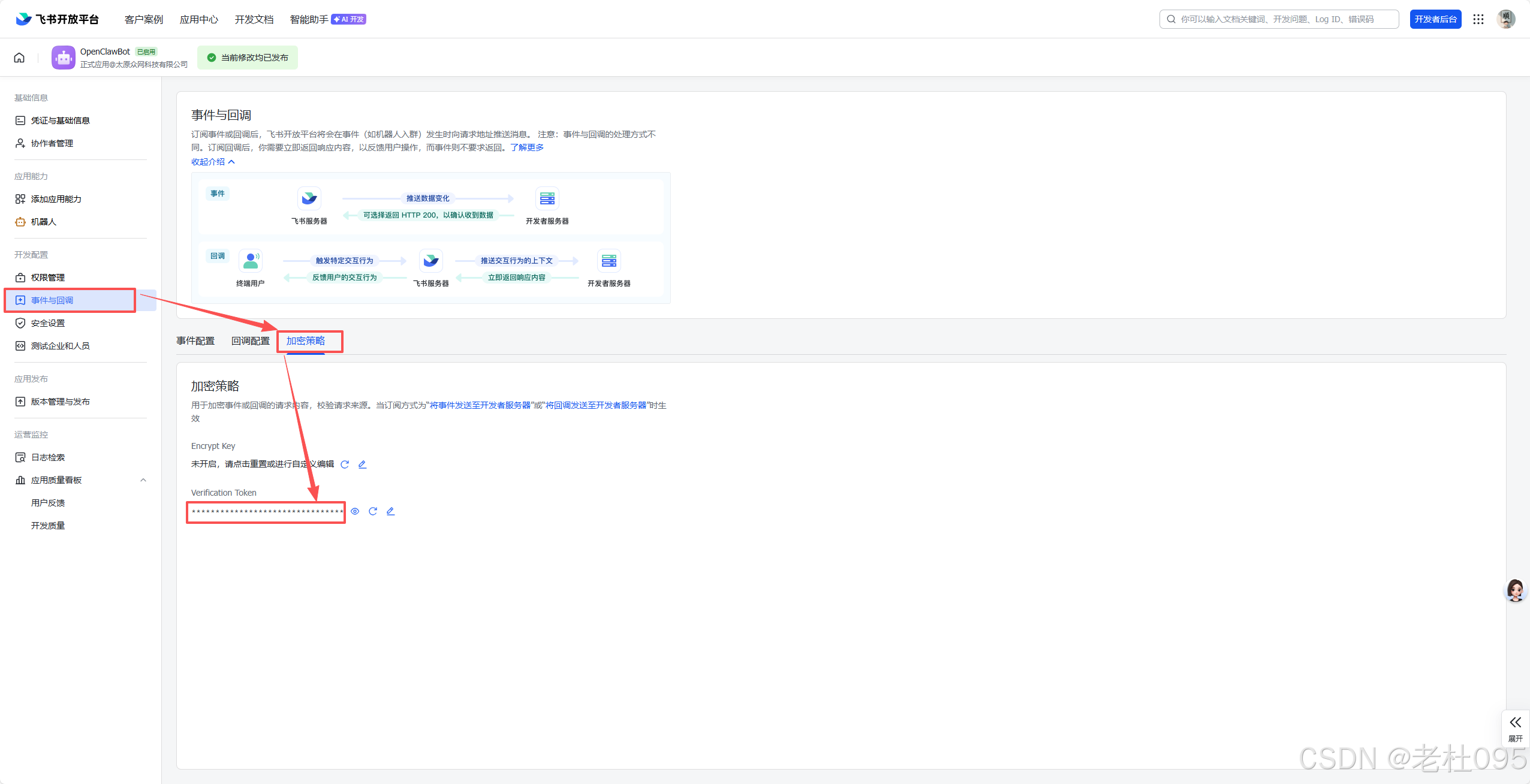
Task: Collapse the intro with 收起介绍
Action: point(213,162)
